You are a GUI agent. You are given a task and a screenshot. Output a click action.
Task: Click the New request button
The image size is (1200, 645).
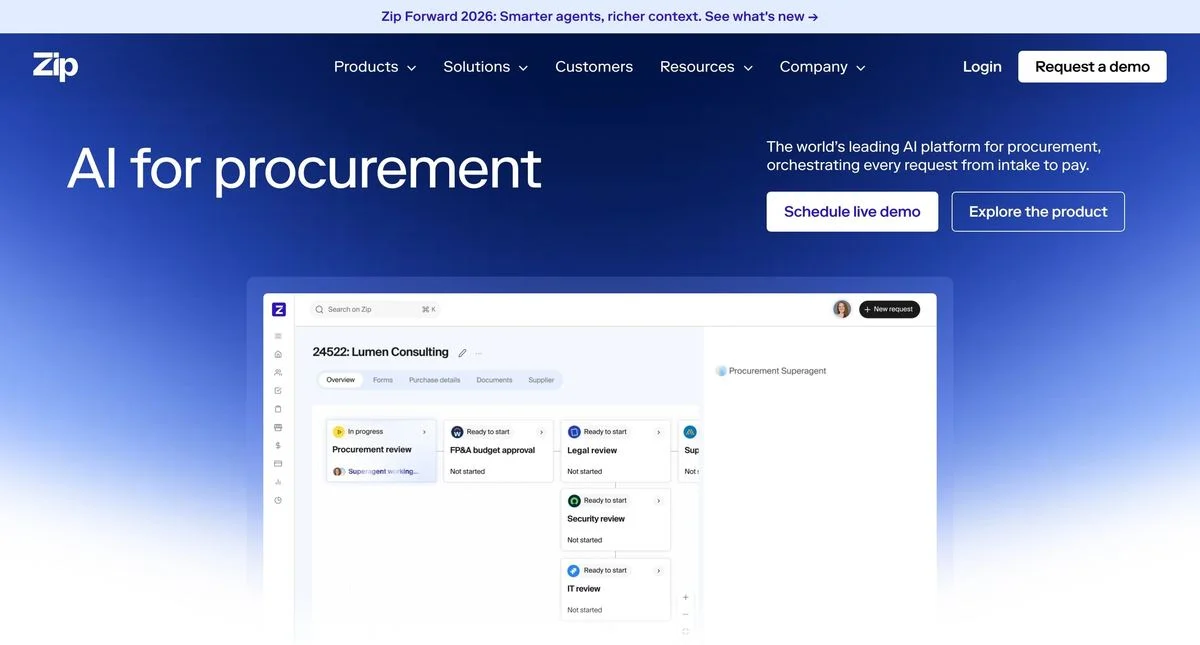click(x=889, y=309)
